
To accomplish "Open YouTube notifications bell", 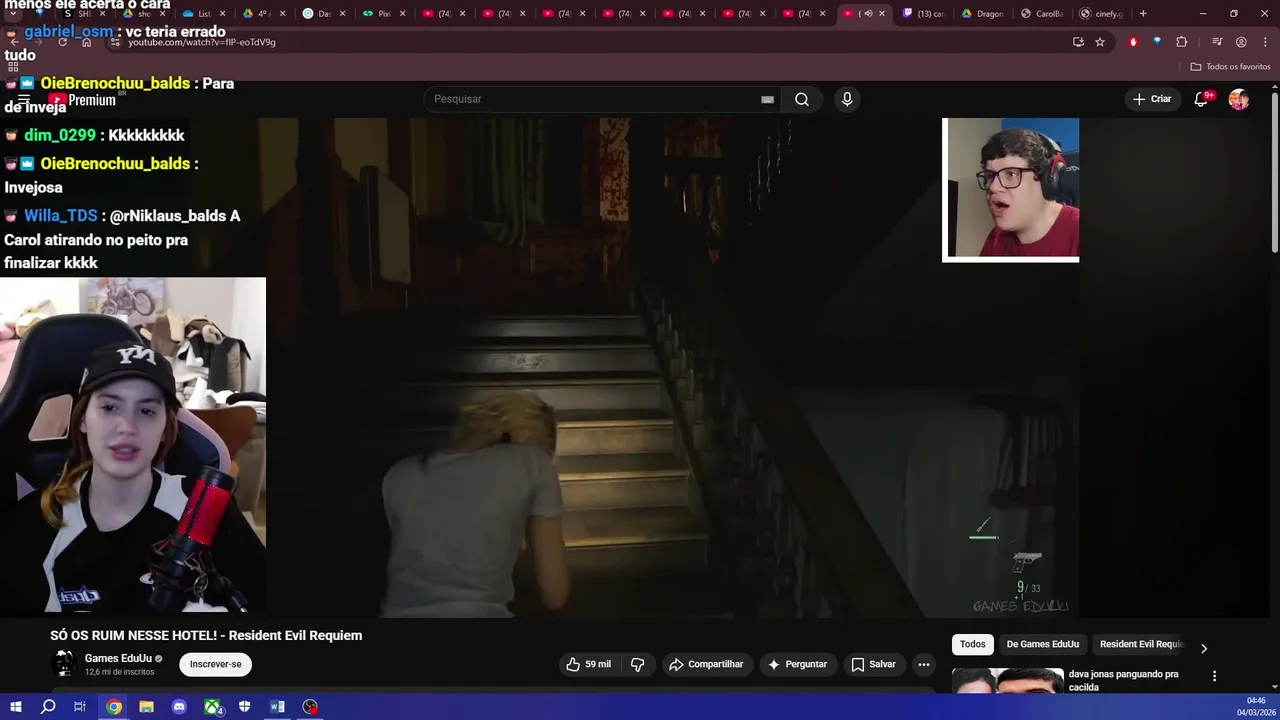I will coord(1201,99).
